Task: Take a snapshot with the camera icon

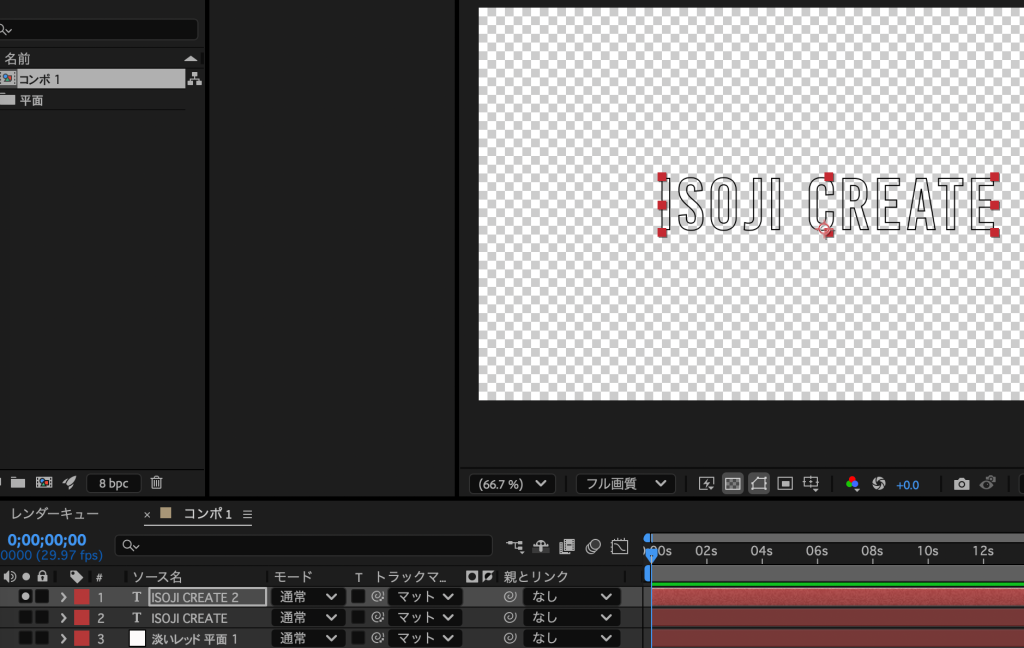Action: (x=961, y=484)
